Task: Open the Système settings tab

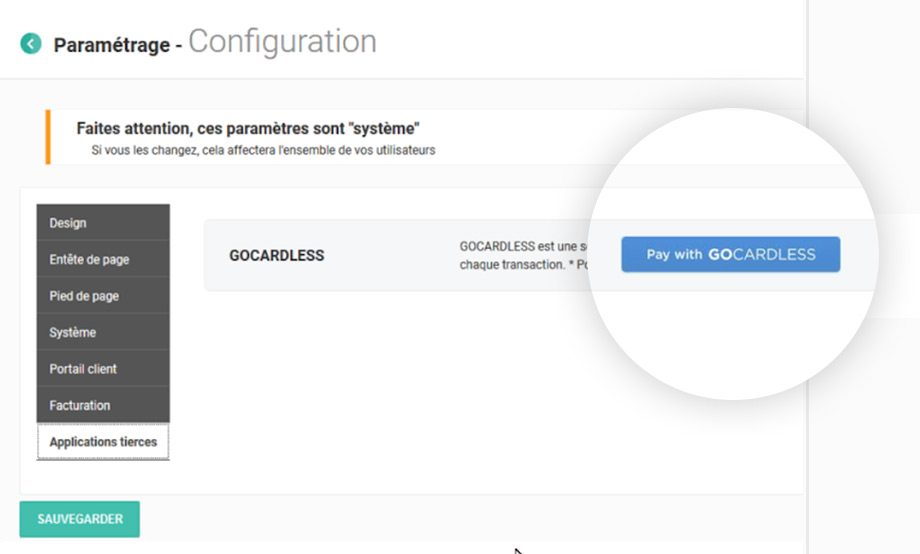Action: [x=103, y=332]
